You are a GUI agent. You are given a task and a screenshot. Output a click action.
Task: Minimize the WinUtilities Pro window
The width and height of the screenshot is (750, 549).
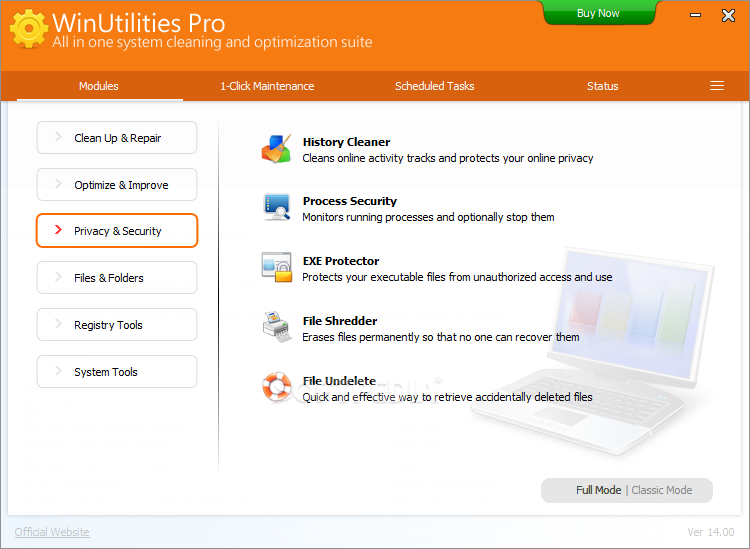(695, 15)
